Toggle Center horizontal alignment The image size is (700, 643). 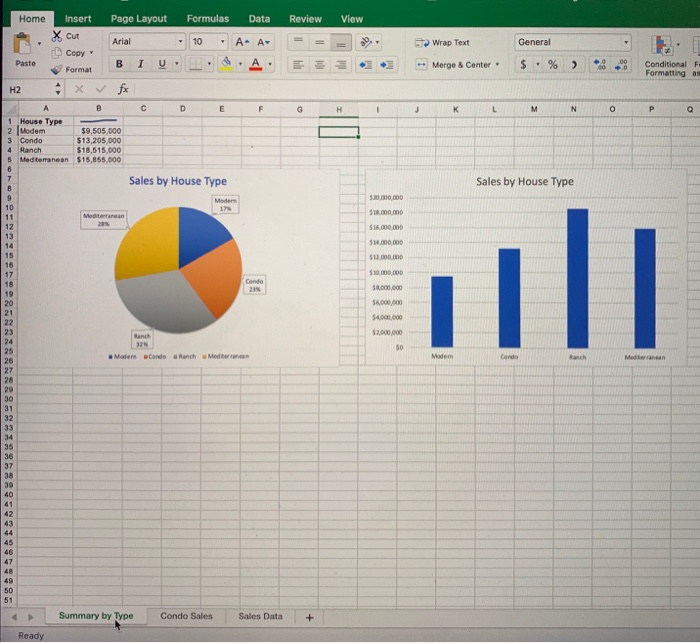pos(320,65)
